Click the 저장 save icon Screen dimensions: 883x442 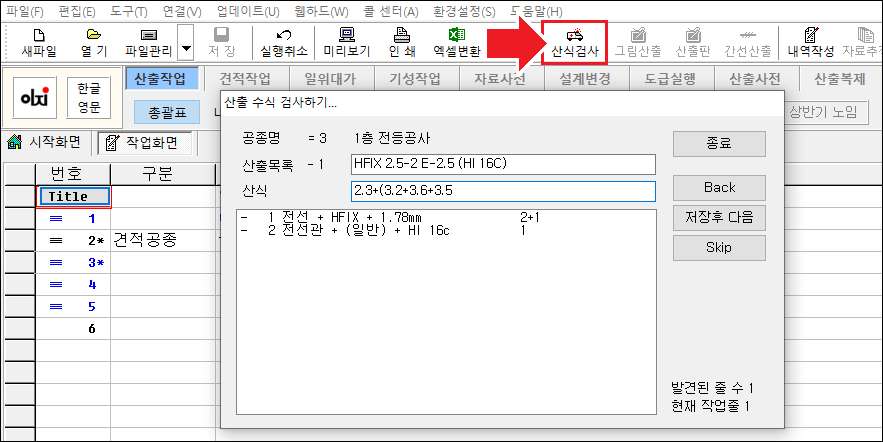point(222,43)
